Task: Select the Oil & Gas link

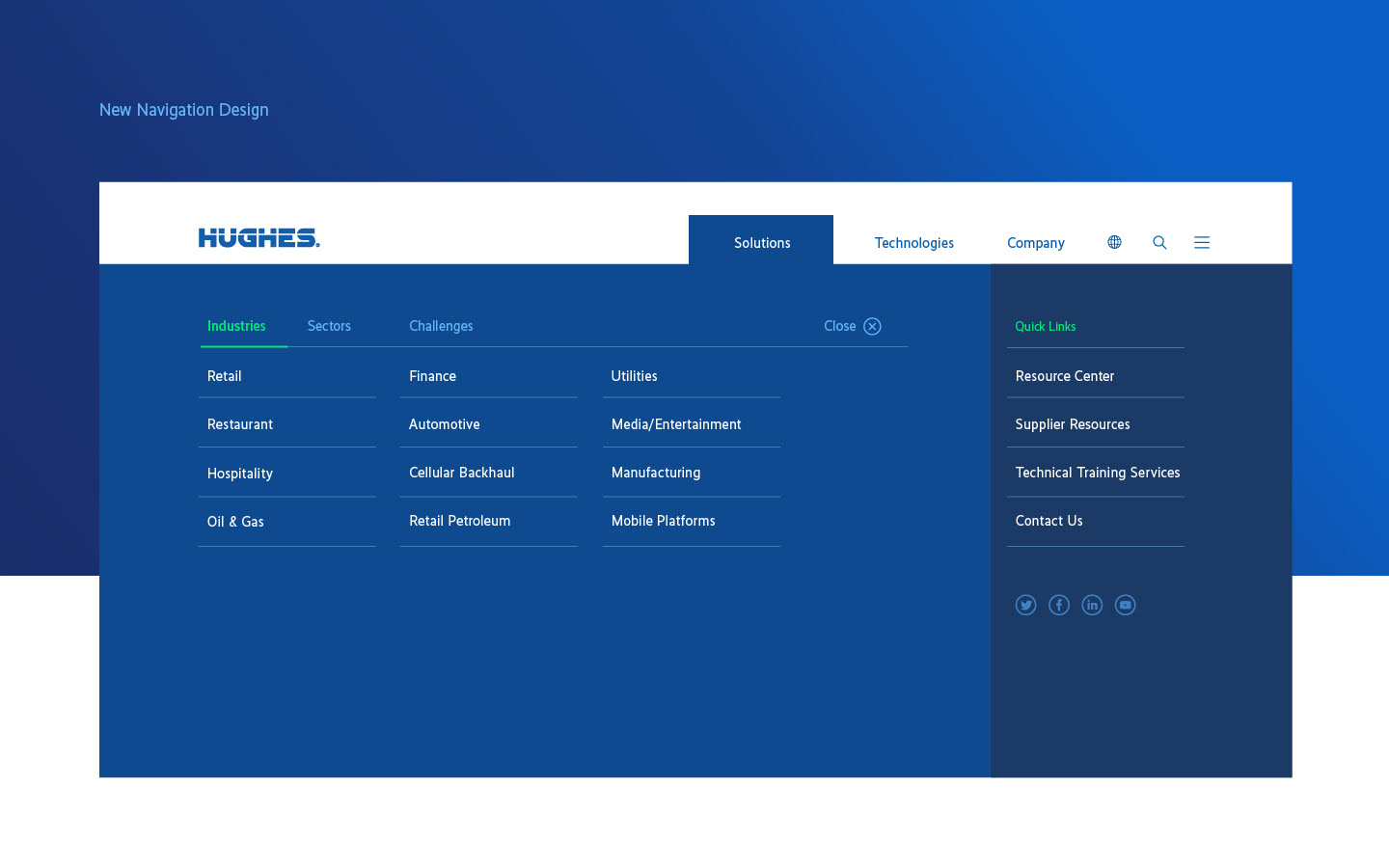Action: click(235, 522)
